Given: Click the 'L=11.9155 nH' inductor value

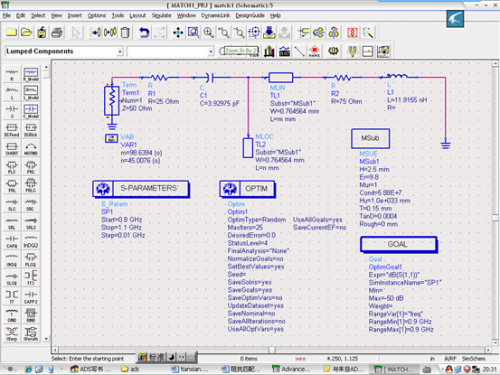Looking at the screenshot, I should coord(407,100).
